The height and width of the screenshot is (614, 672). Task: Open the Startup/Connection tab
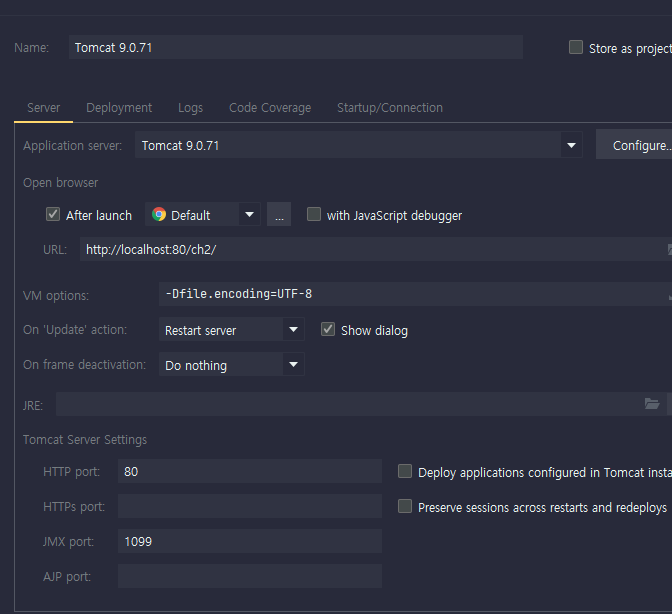click(390, 108)
